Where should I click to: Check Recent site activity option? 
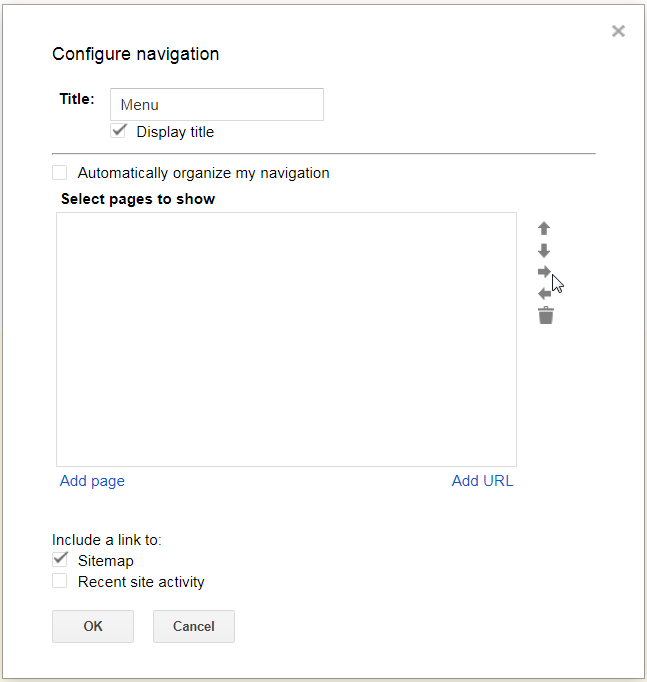point(60,581)
